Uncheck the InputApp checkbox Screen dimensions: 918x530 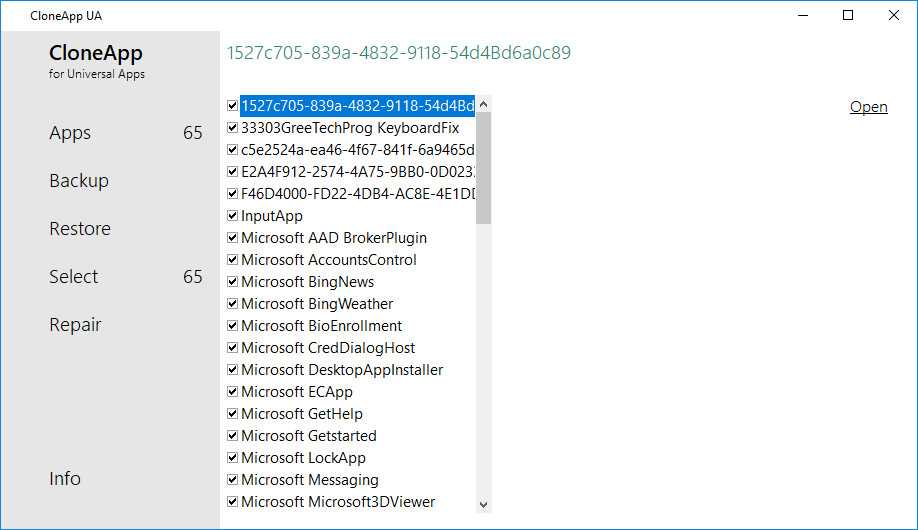tap(233, 216)
